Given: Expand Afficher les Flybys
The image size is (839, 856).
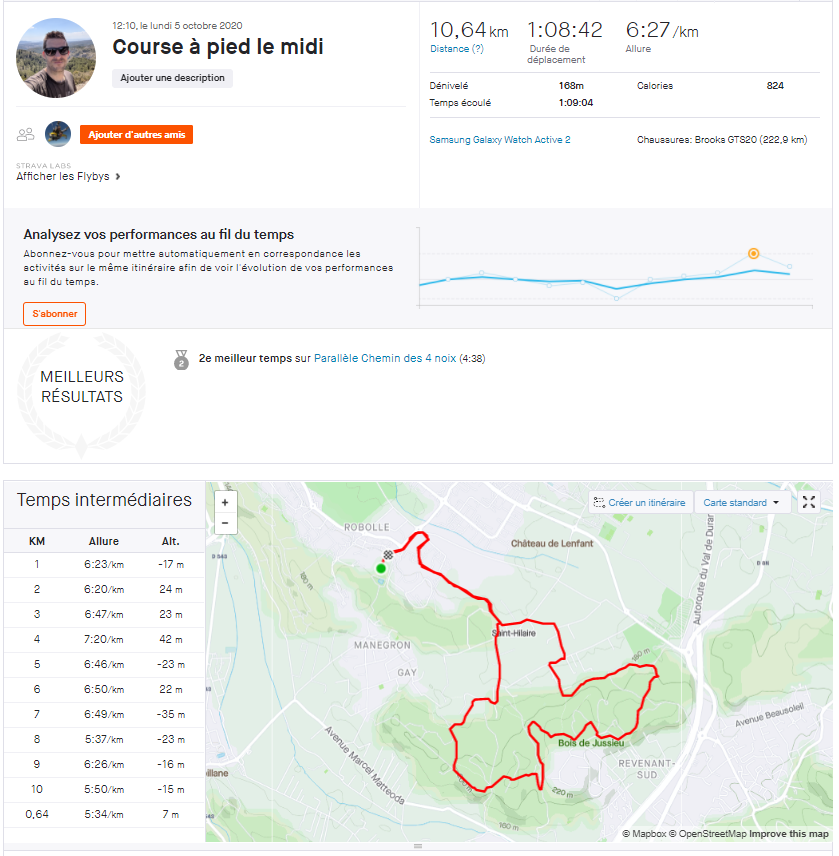Looking at the screenshot, I should point(68,176).
